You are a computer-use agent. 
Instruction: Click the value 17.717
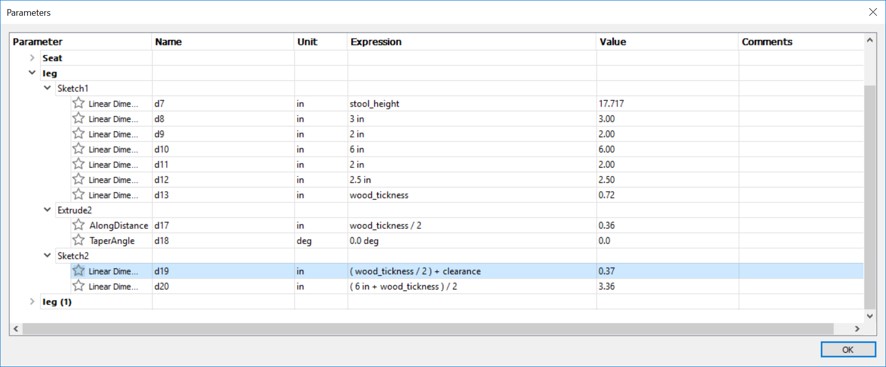tap(611, 103)
